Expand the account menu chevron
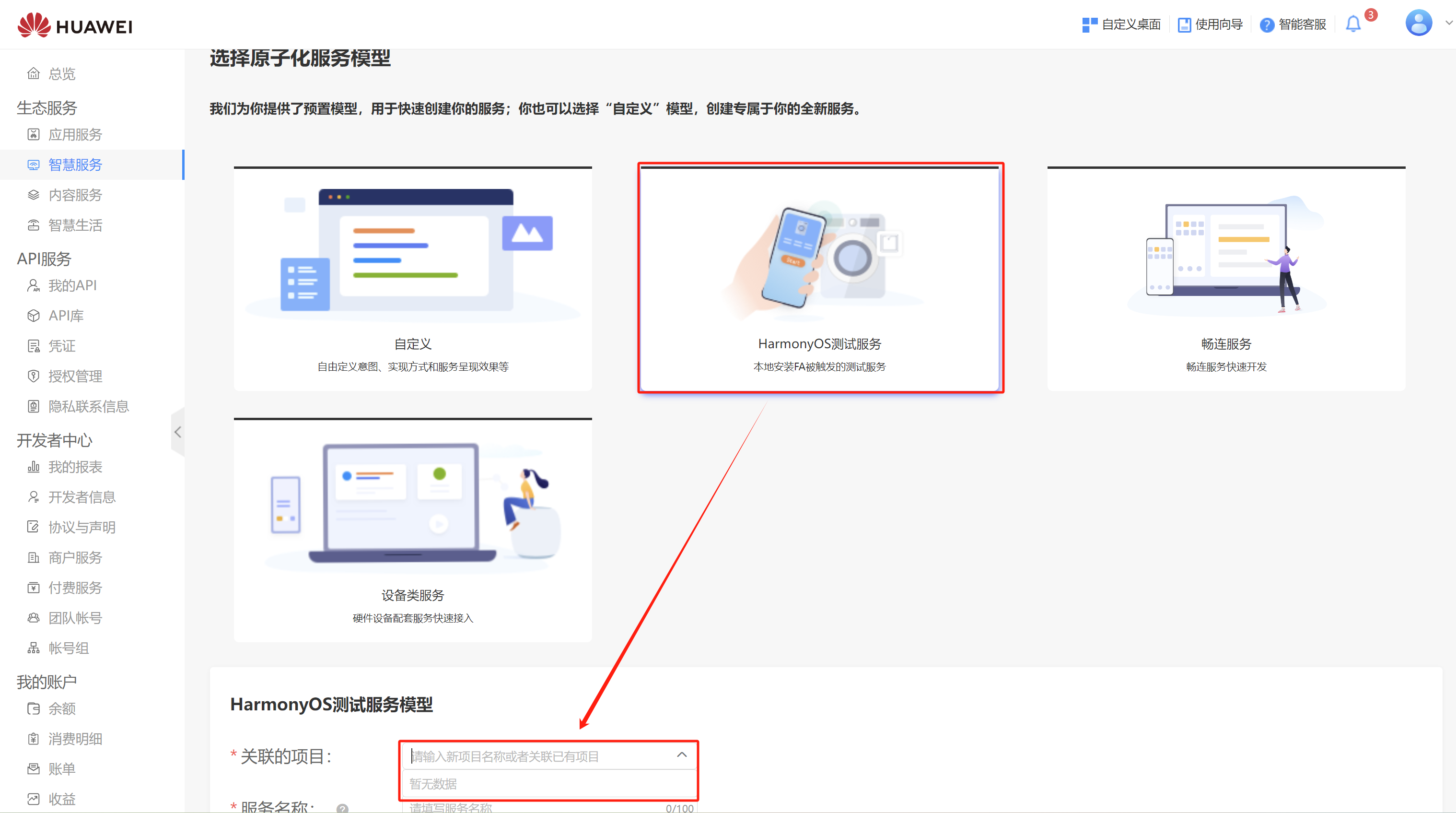Image resolution: width=1456 pixels, height=813 pixels. click(x=1449, y=23)
